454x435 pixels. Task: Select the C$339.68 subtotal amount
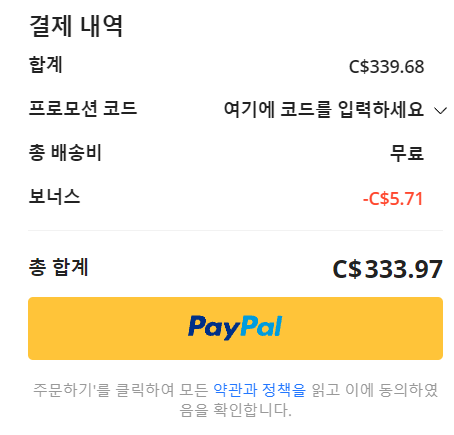coord(386,67)
